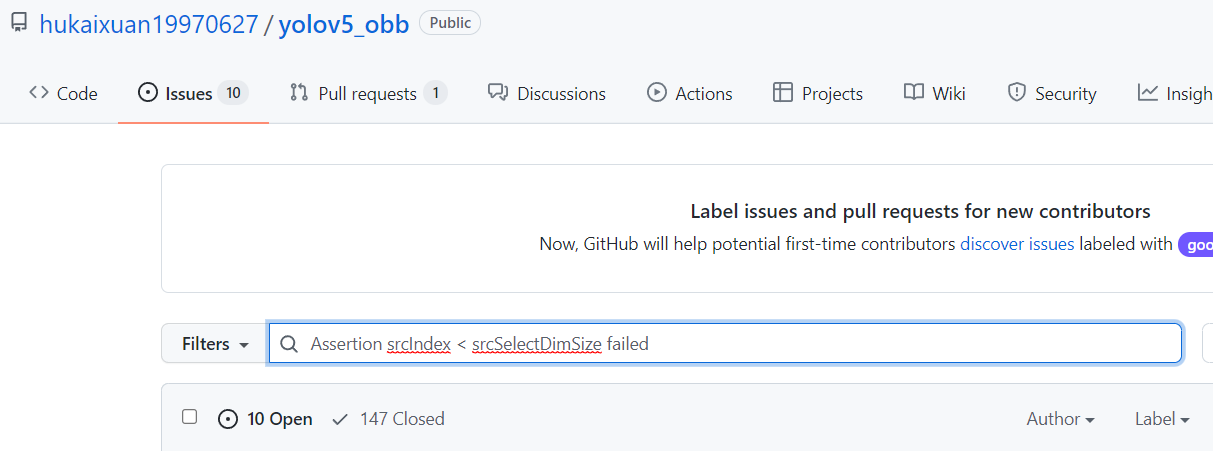The image size is (1213, 451).
Task: Click the Code tab brackets icon
Action: point(39,93)
